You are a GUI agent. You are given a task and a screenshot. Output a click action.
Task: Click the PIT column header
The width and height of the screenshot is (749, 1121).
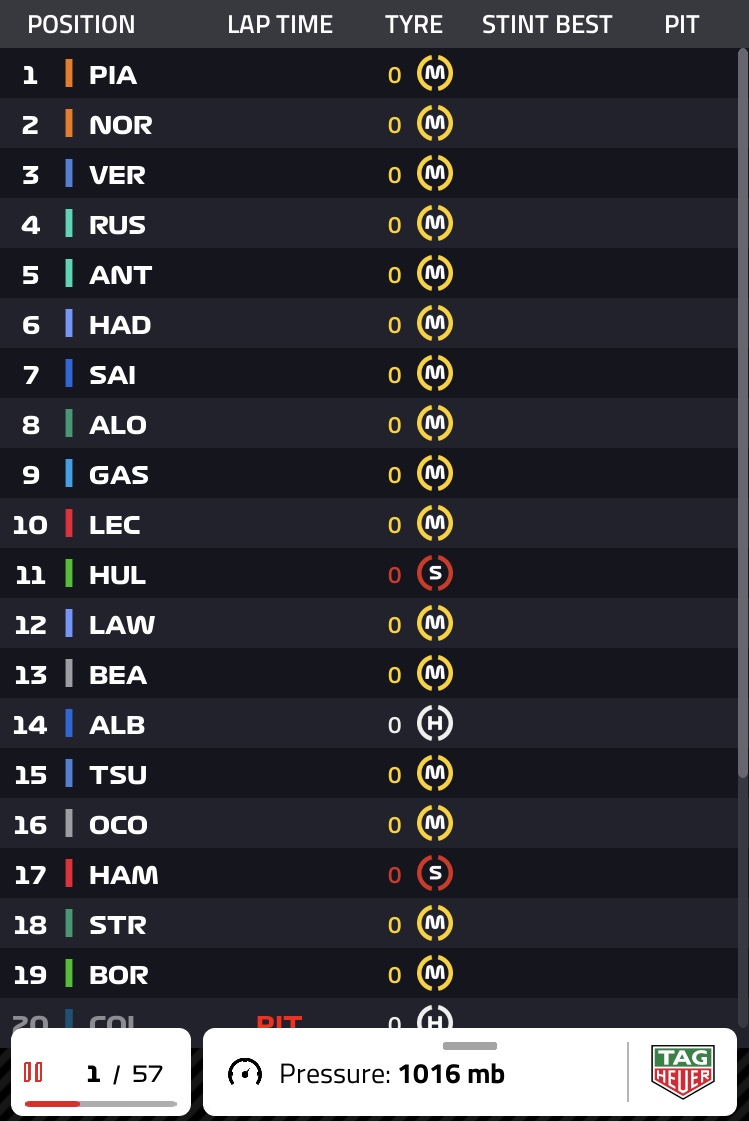(681, 25)
